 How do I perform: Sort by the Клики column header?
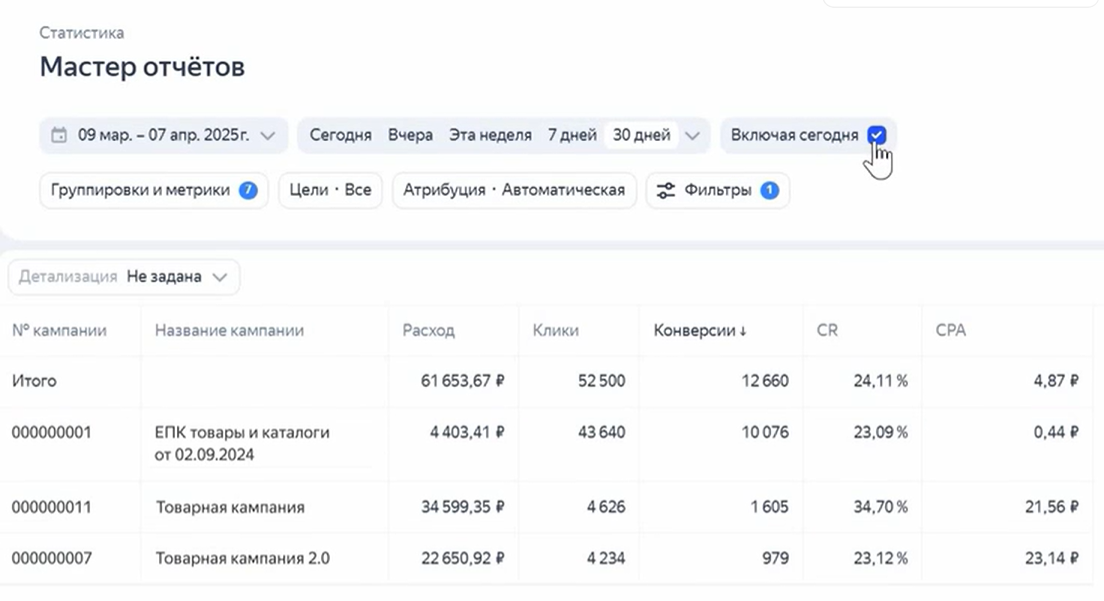point(555,330)
